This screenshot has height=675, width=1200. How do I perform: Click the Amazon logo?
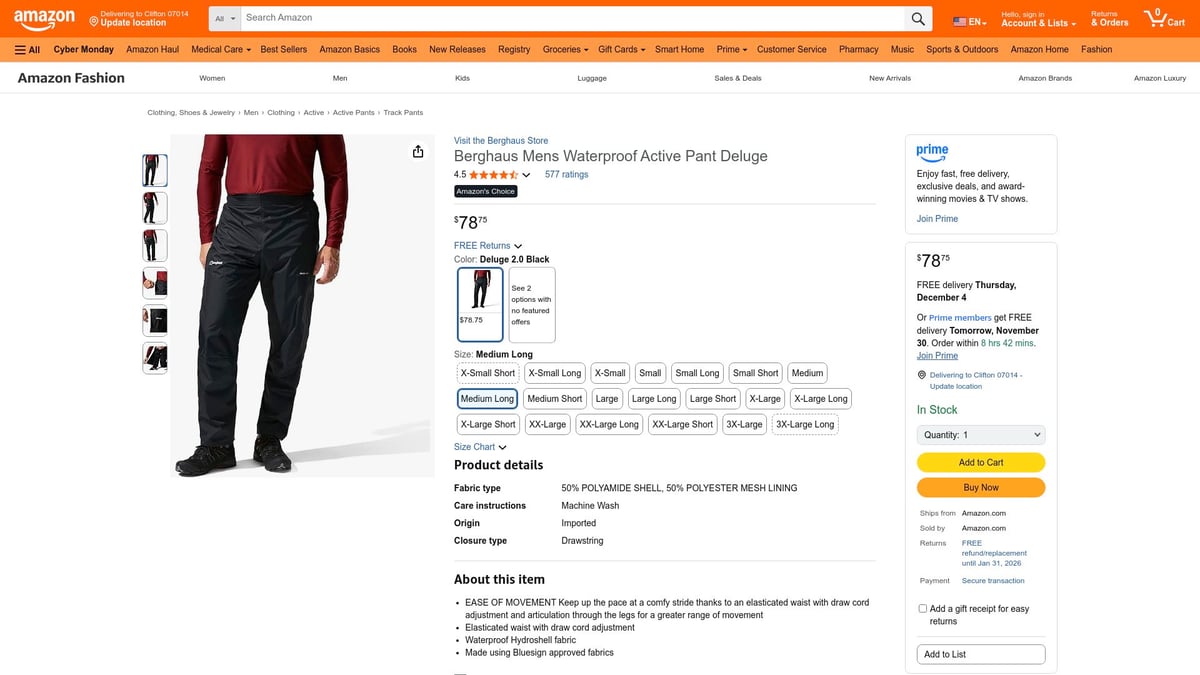click(44, 17)
